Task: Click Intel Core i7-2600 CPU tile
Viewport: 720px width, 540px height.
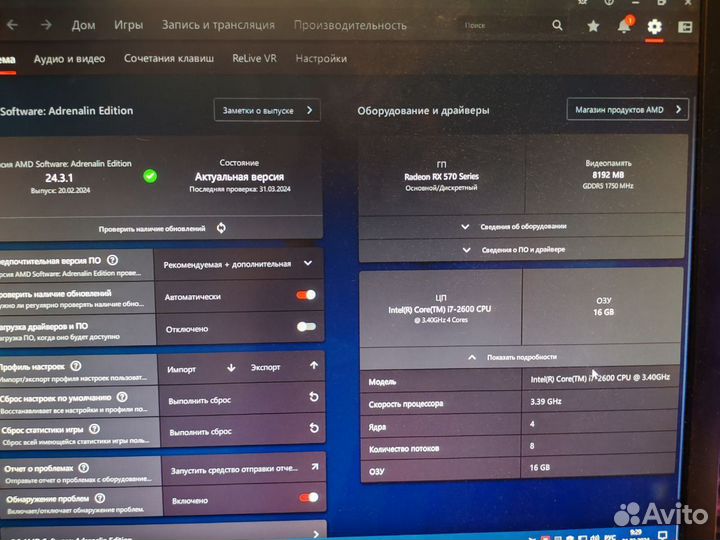Action: (x=440, y=308)
